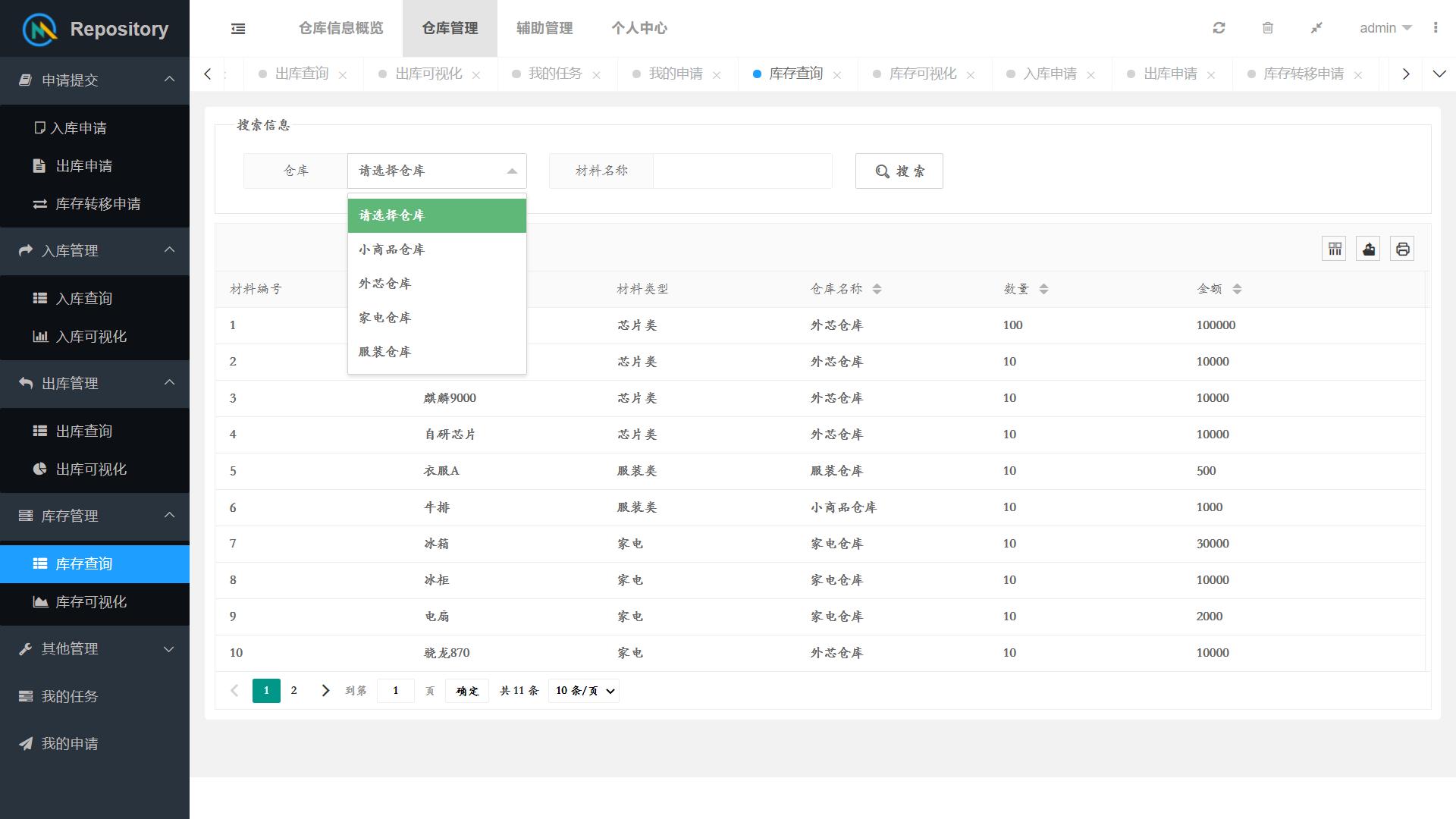Collapse the 申请提交 sidebar section

(95, 80)
